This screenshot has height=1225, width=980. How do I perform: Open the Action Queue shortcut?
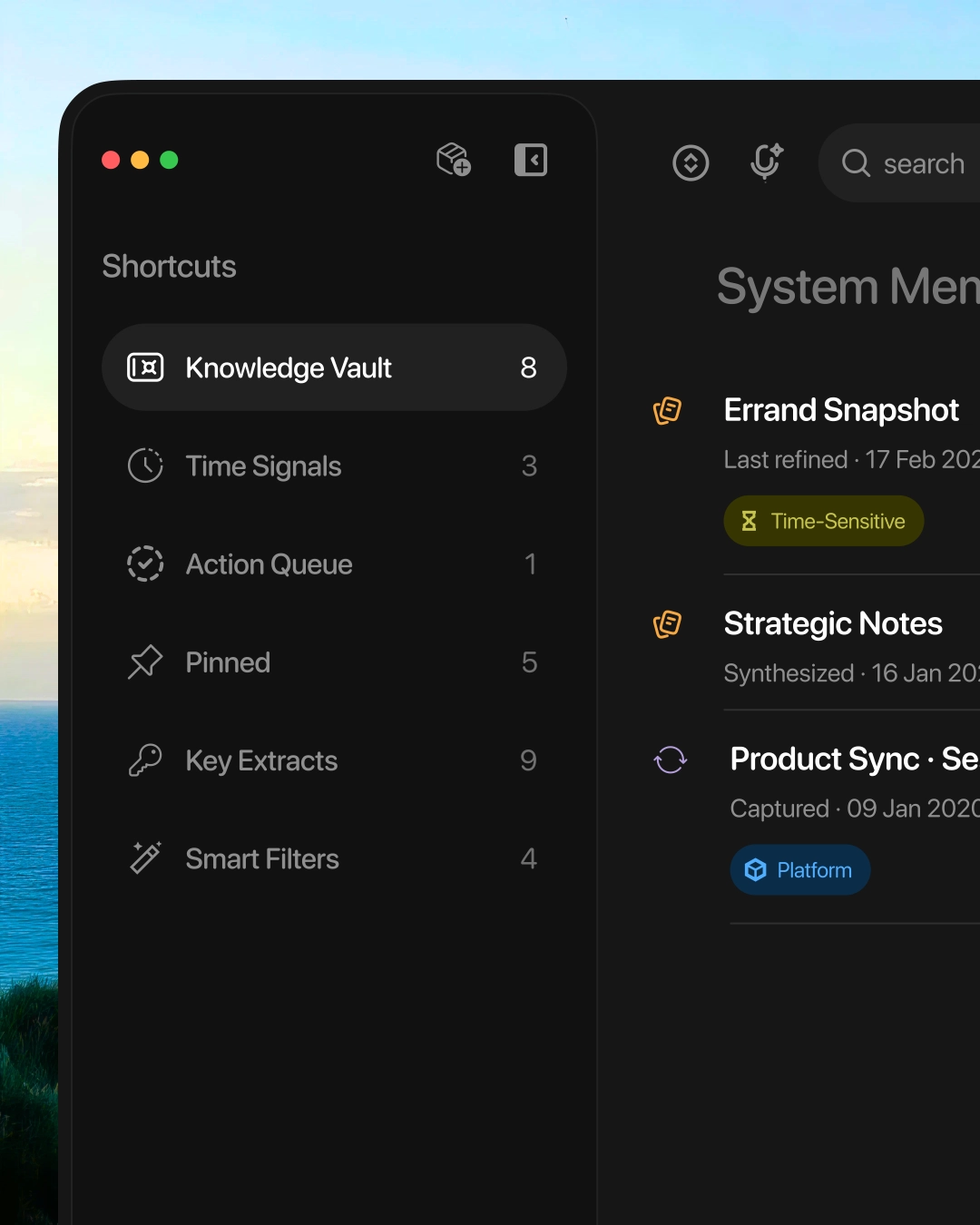[334, 563]
